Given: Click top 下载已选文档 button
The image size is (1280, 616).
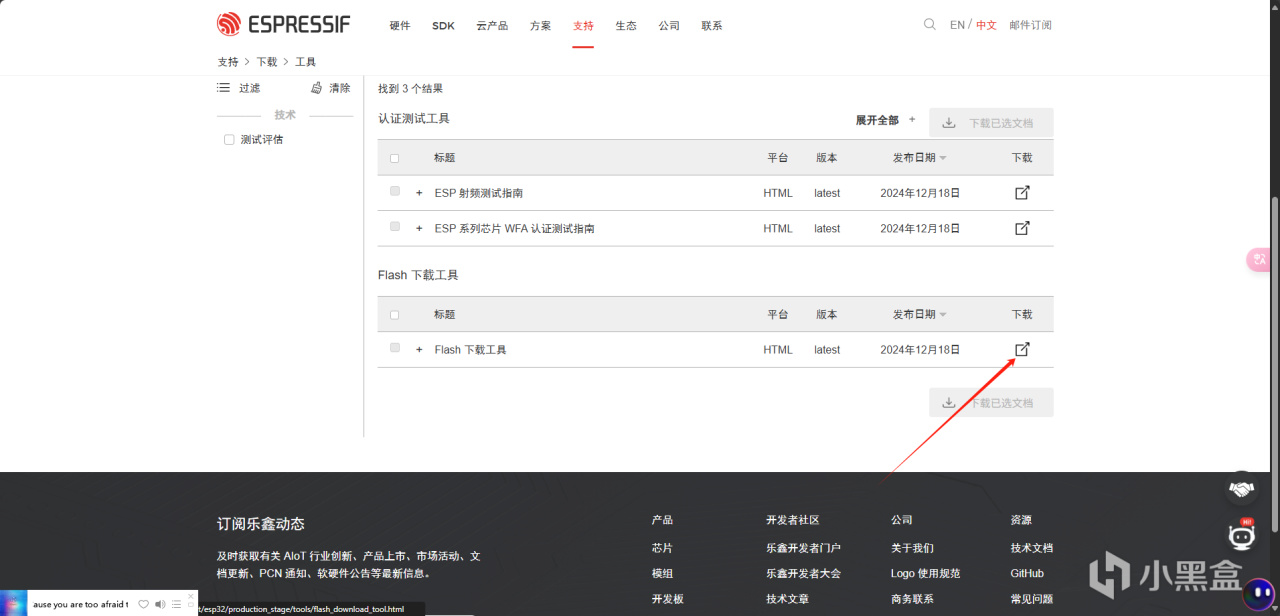Looking at the screenshot, I should point(991,123).
